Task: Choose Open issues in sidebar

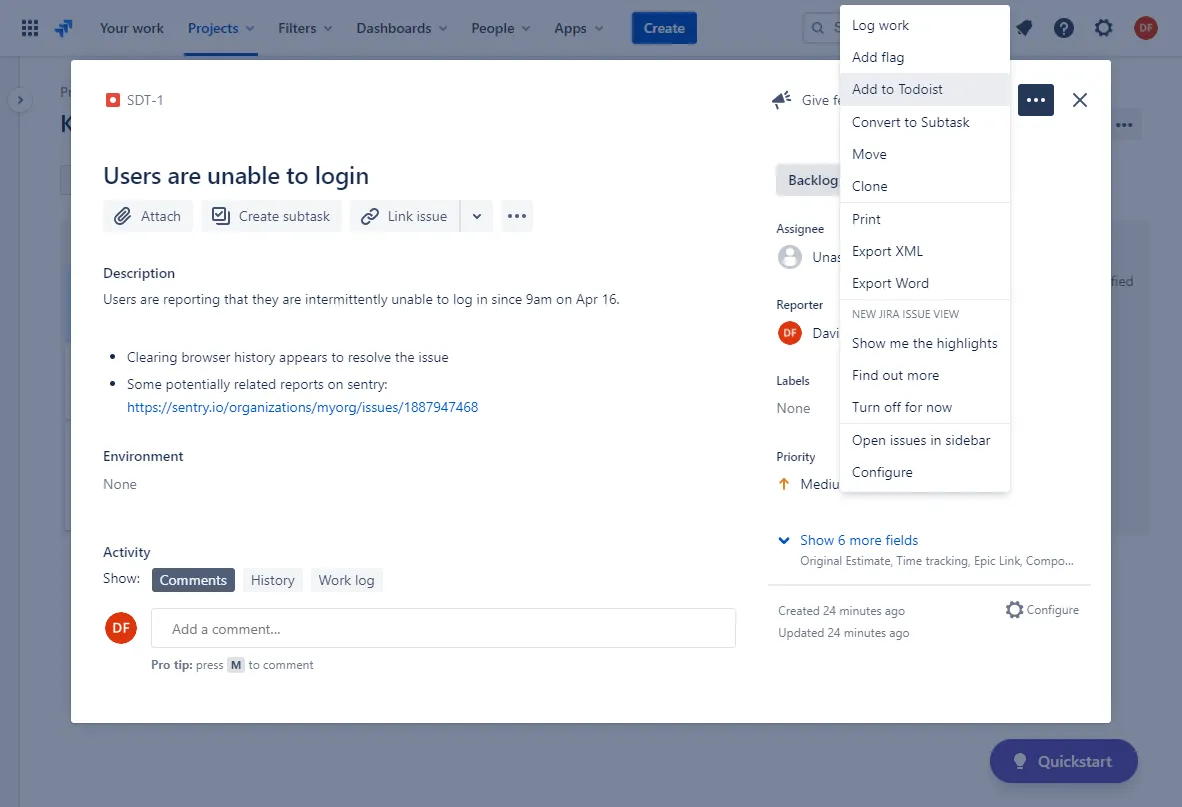Action: pos(925,440)
